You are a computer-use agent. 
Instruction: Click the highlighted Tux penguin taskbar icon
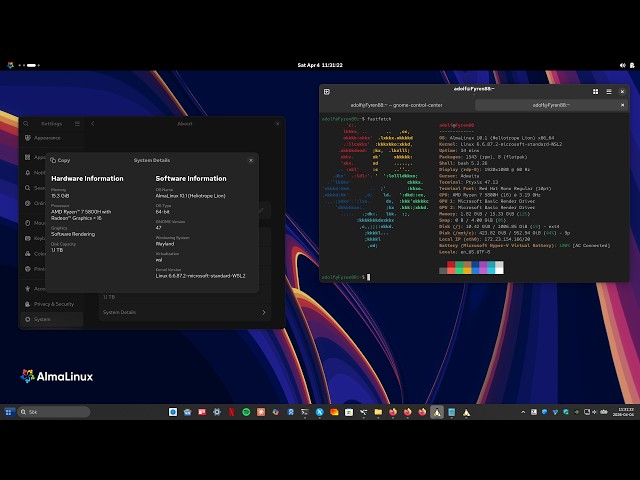437,412
